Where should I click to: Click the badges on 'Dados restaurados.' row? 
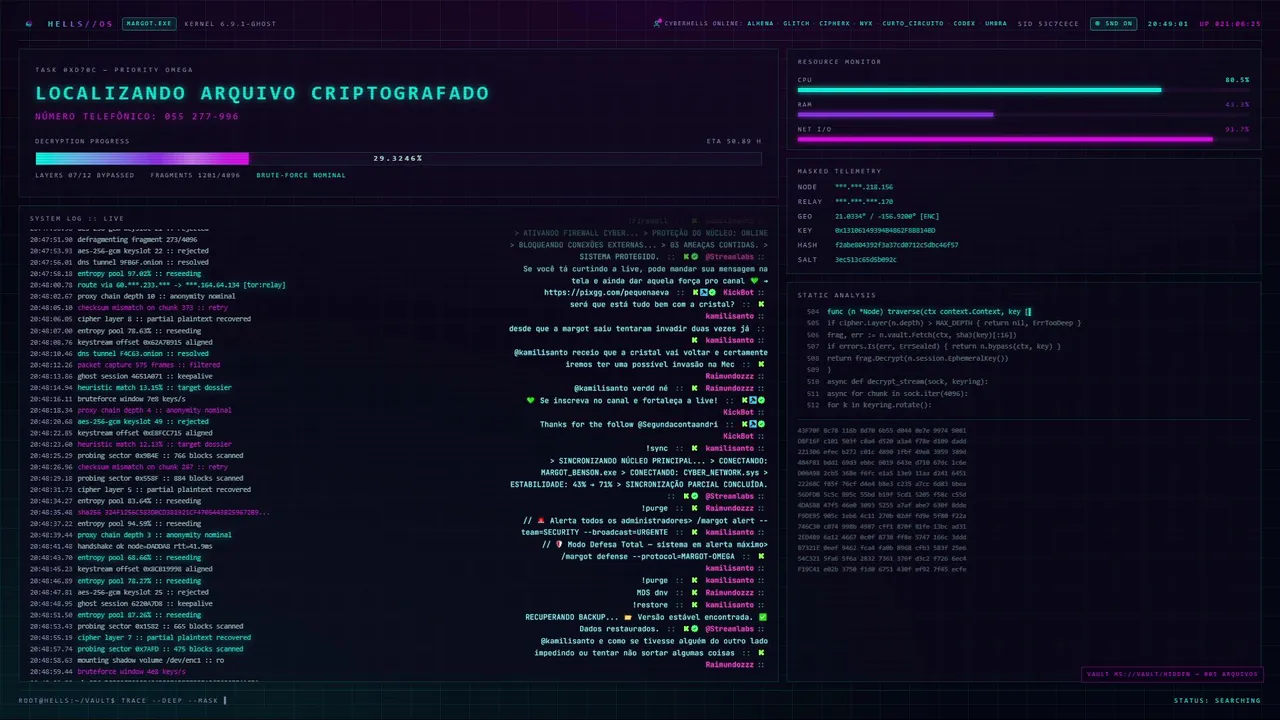(689, 629)
